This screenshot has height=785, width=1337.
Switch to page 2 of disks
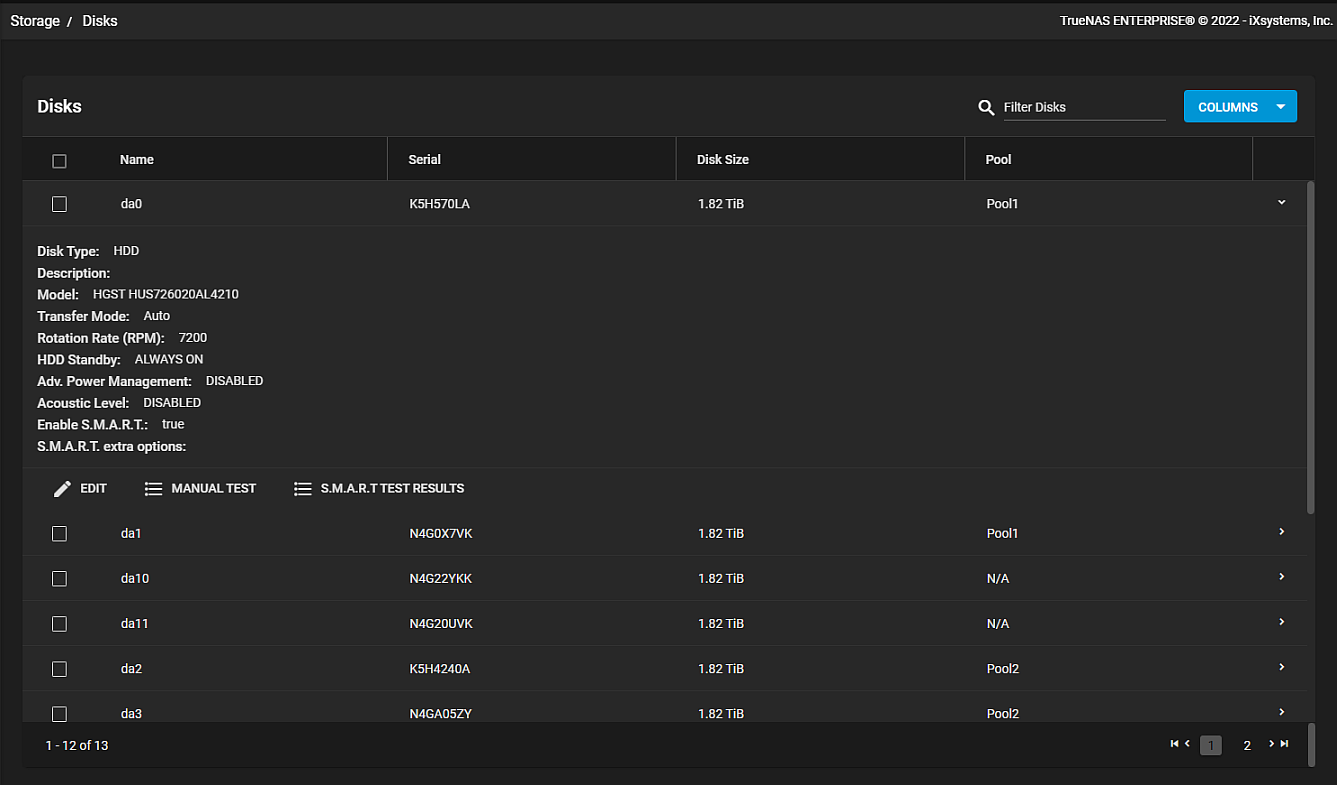point(1247,745)
